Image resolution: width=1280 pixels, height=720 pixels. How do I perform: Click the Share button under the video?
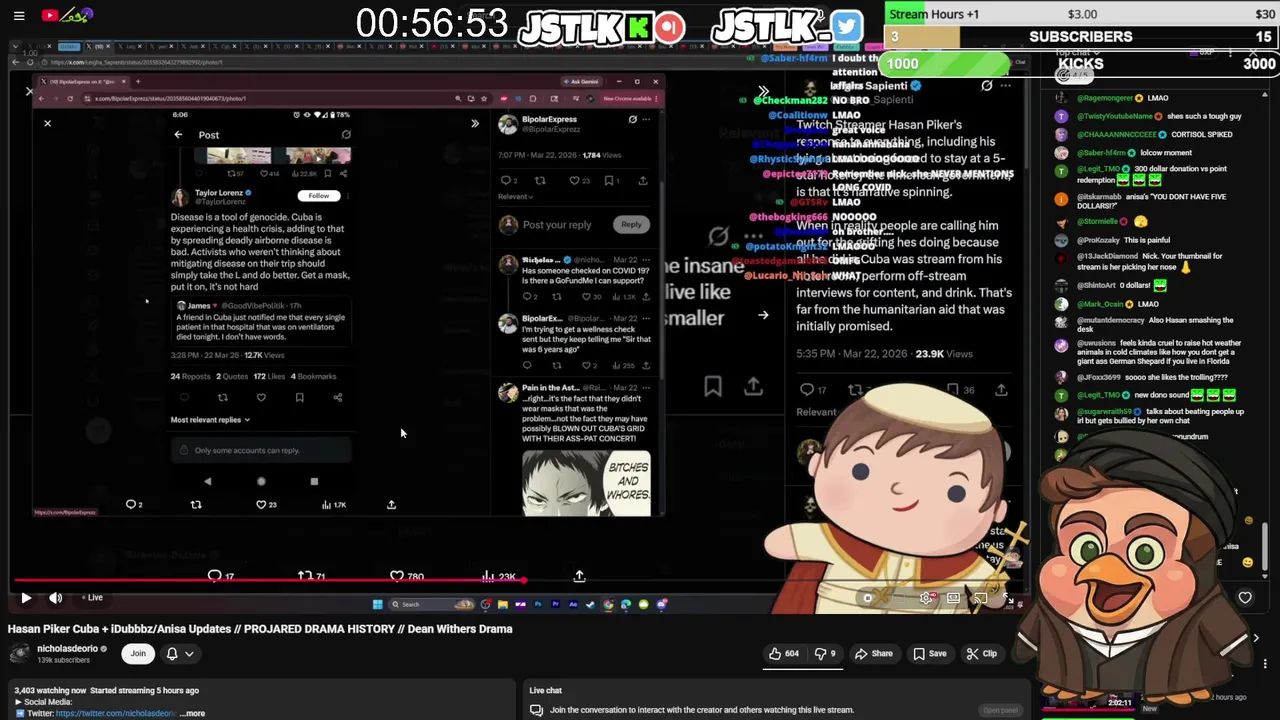[873, 653]
